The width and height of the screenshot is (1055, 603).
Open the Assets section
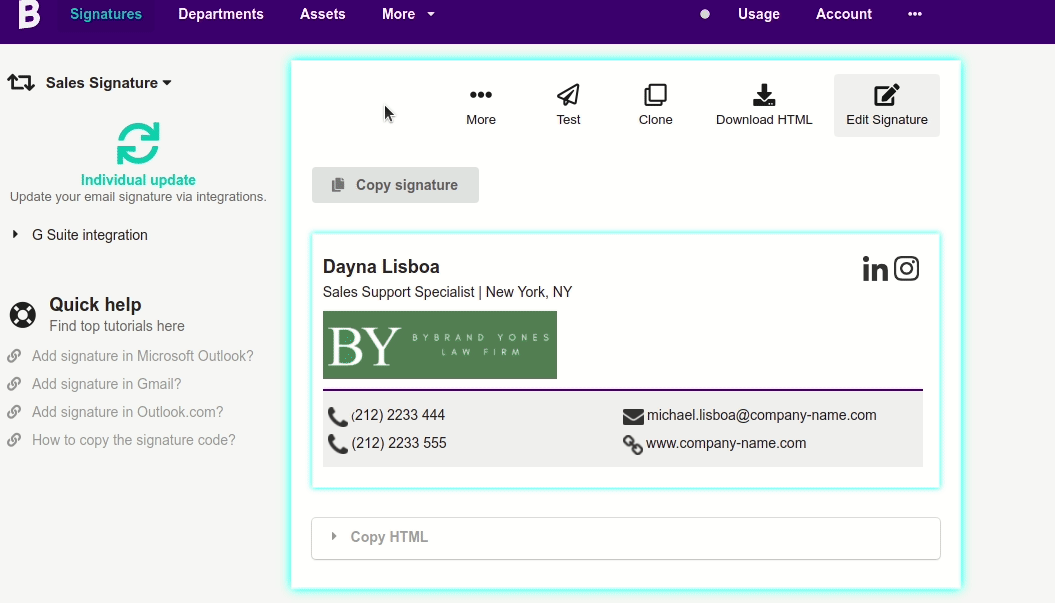pyautogui.click(x=322, y=14)
